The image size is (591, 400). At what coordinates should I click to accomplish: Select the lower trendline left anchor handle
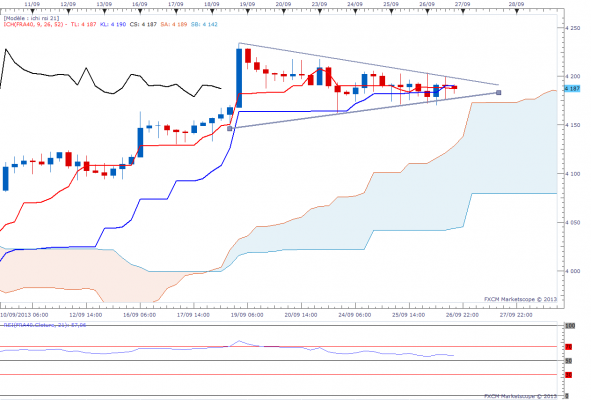pyautogui.click(x=230, y=129)
